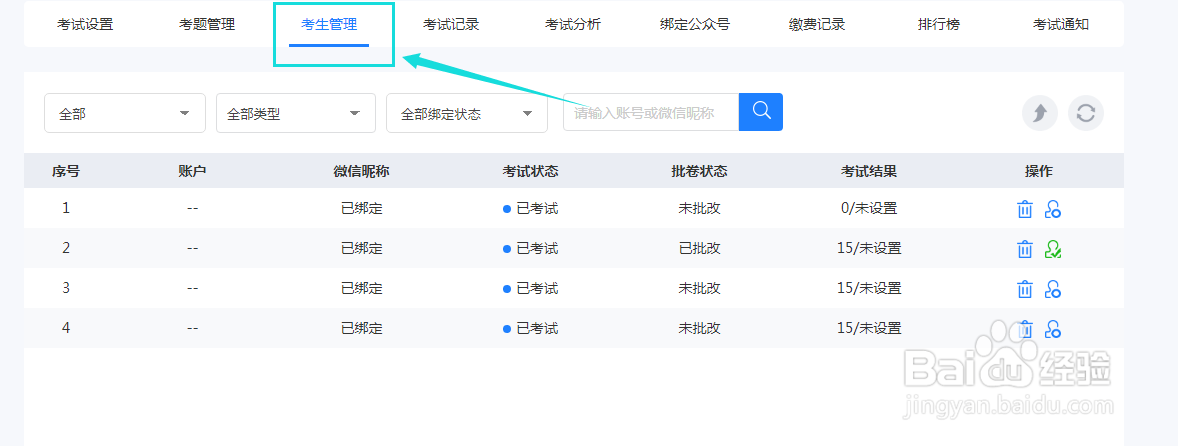Open grading icon for row 1
The image size is (1178, 446).
pos(1053,209)
